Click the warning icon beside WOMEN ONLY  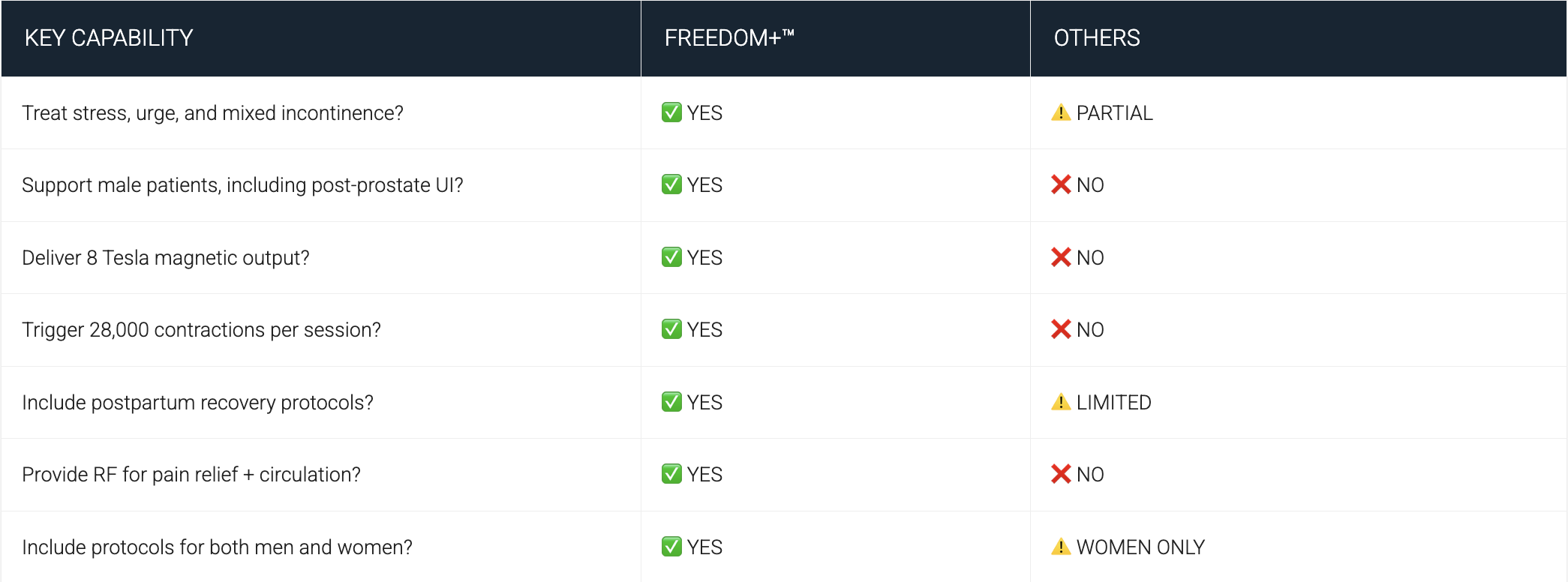tap(1061, 547)
